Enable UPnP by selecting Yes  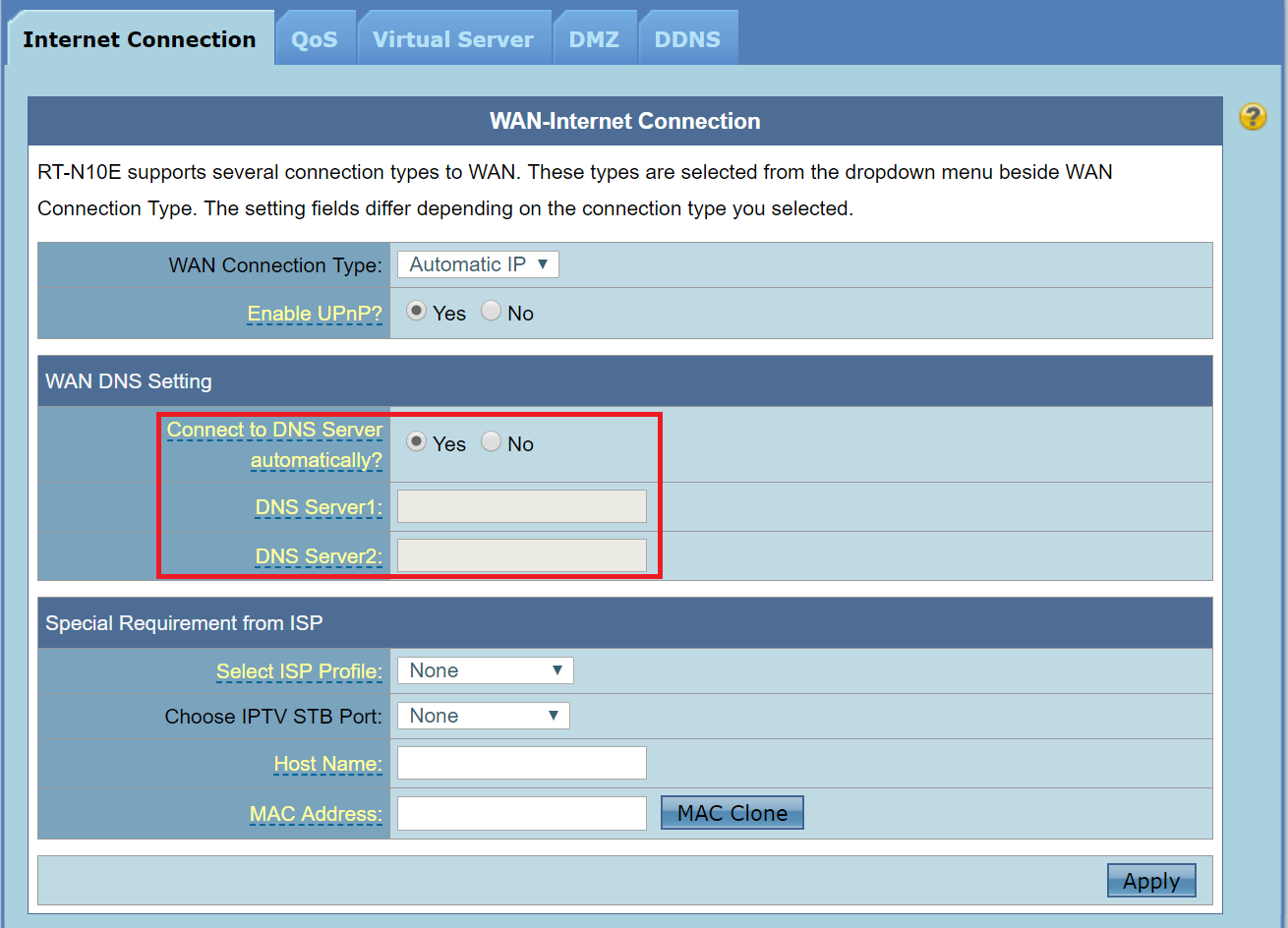[416, 310]
